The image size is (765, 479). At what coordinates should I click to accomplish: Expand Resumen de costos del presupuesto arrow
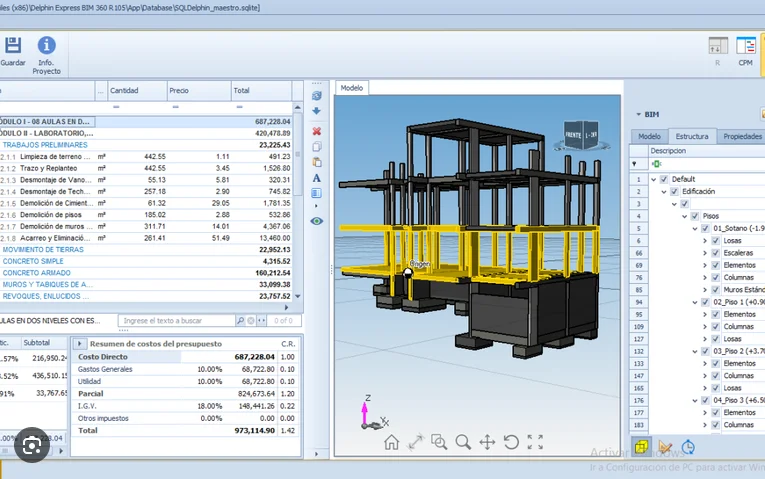[80, 344]
